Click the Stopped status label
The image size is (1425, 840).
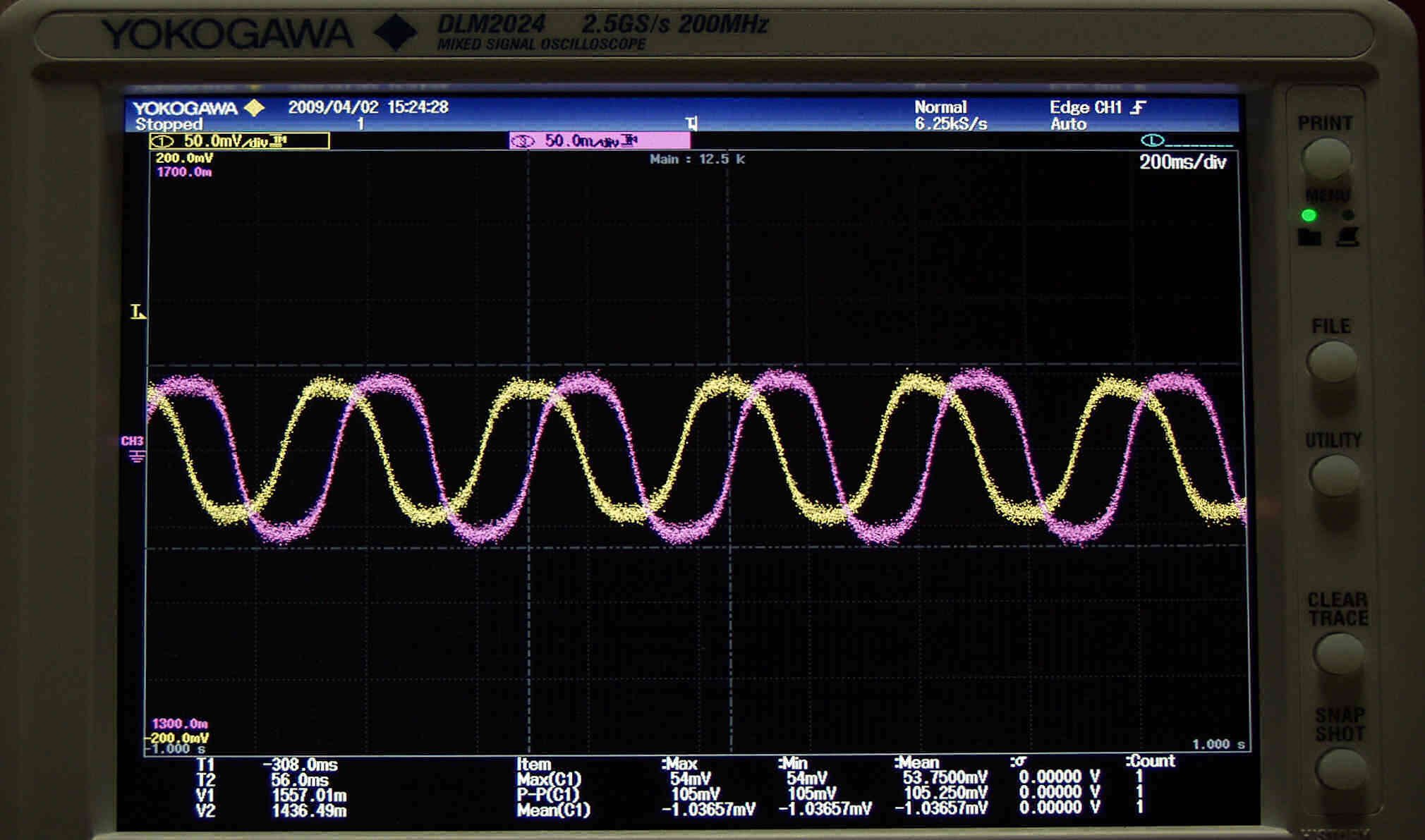169,125
